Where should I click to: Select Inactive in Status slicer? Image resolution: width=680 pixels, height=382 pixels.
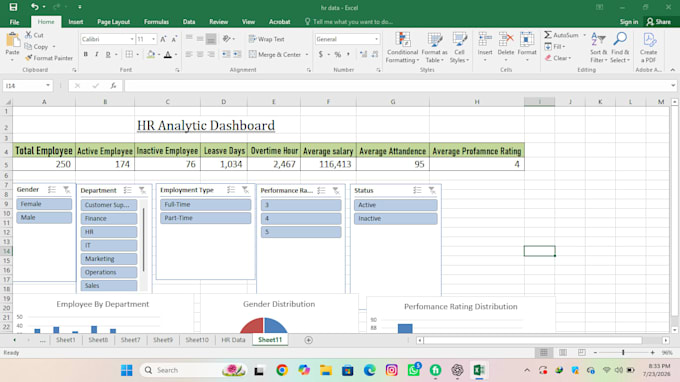click(x=396, y=219)
